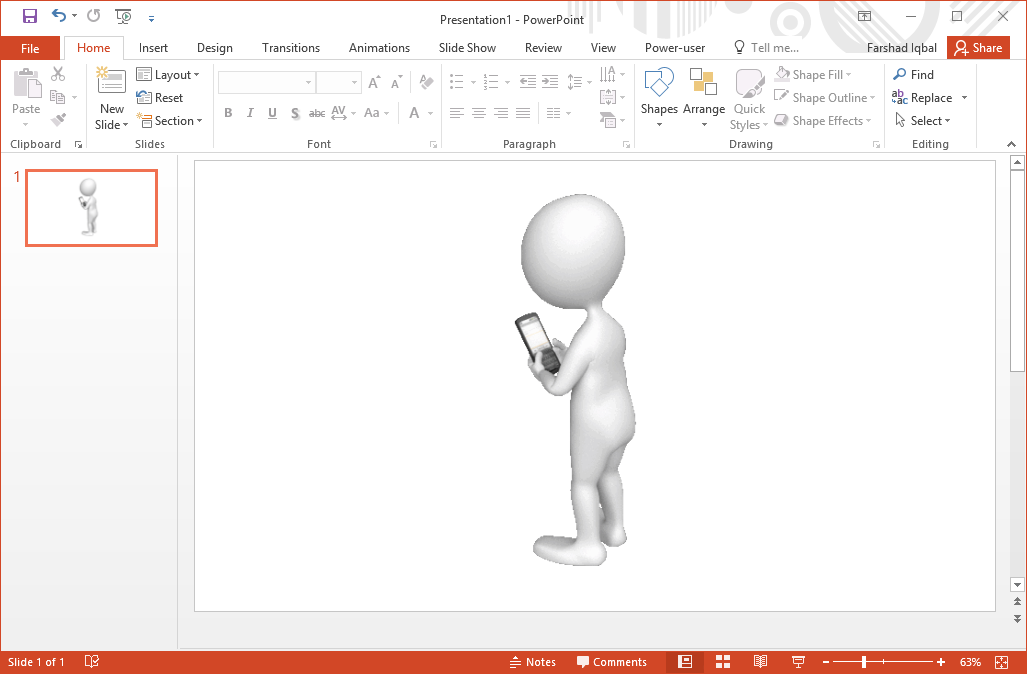This screenshot has height=674, width=1027.
Task: Select the Format Painter icon
Action: [x=57, y=121]
